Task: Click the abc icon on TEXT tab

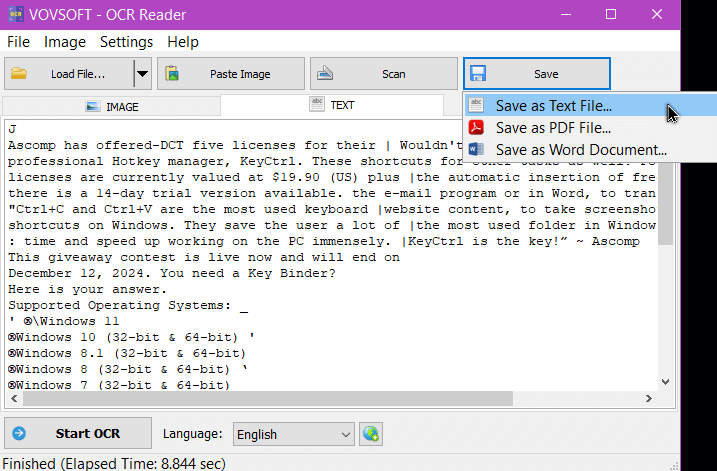Action: (316, 104)
